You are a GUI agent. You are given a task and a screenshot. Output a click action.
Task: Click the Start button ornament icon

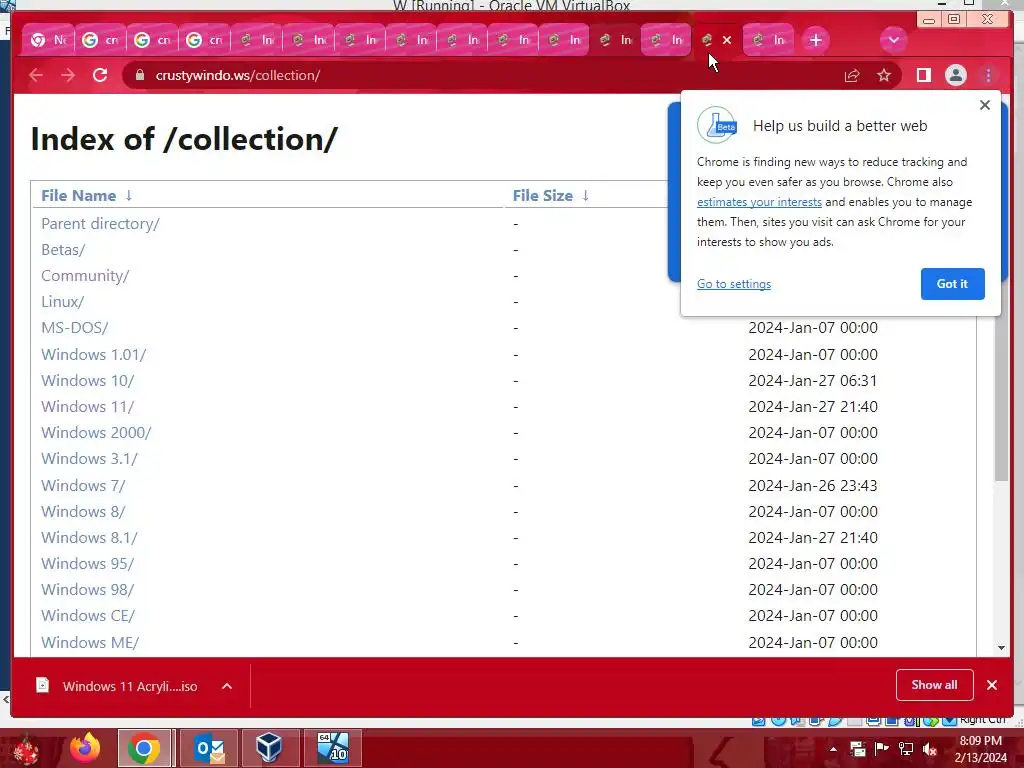pyautogui.click(x=26, y=749)
